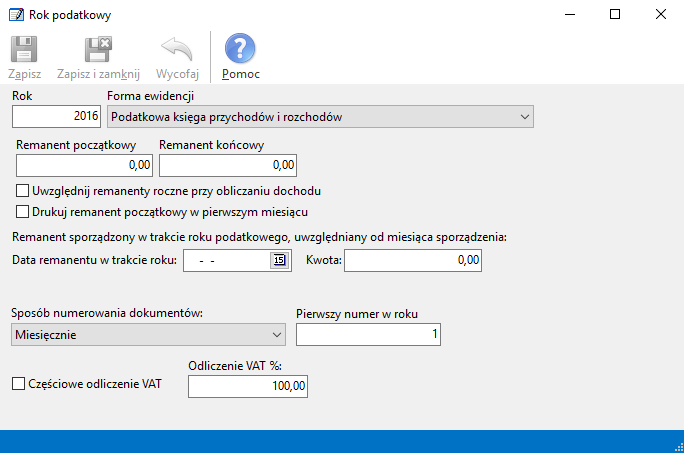Focus the Remanent końcowy field

228,164
